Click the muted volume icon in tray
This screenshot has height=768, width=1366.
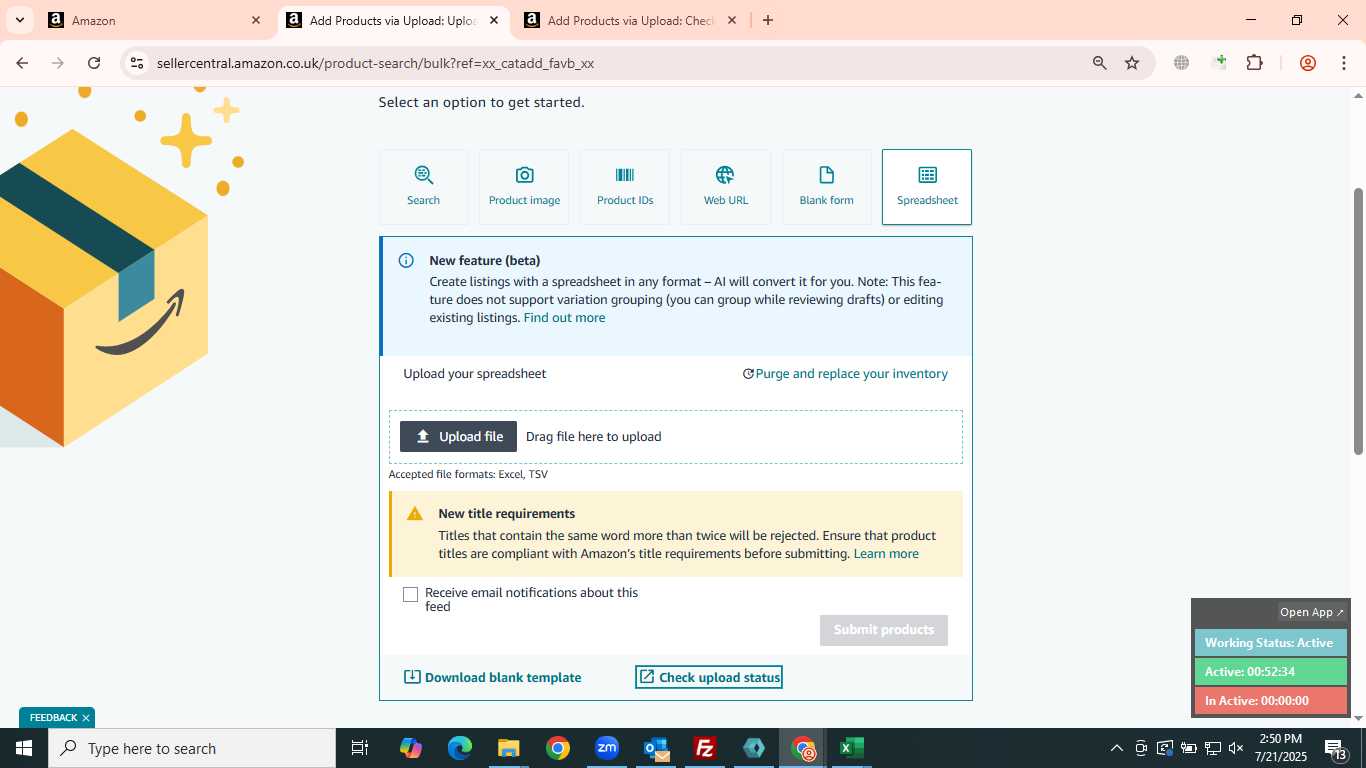(1236, 748)
